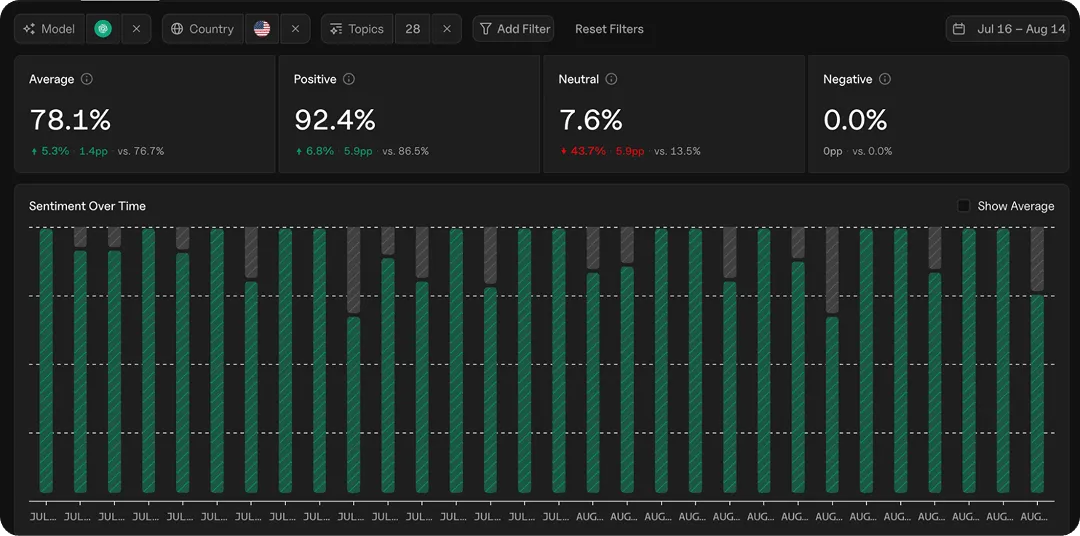Screen dimensions: 1080x536
Task: Remove the Model filter with its X
Action: click(x=136, y=29)
